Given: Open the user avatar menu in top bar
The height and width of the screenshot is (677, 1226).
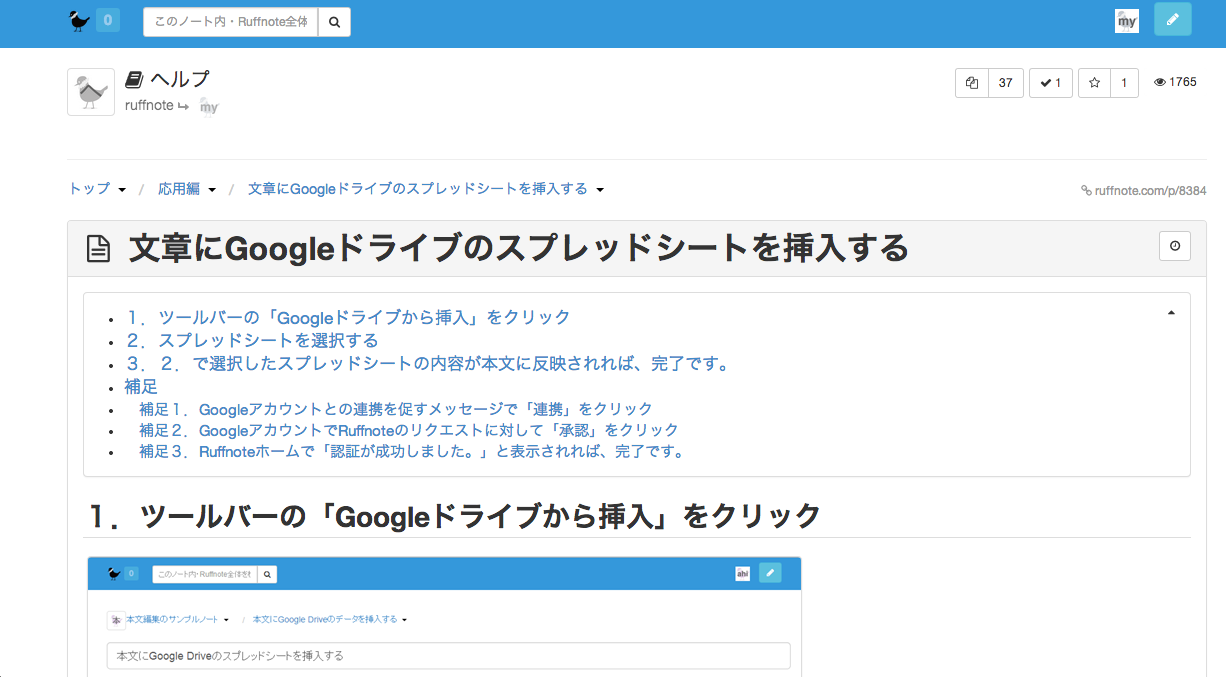Looking at the screenshot, I should click(x=1127, y=21).
